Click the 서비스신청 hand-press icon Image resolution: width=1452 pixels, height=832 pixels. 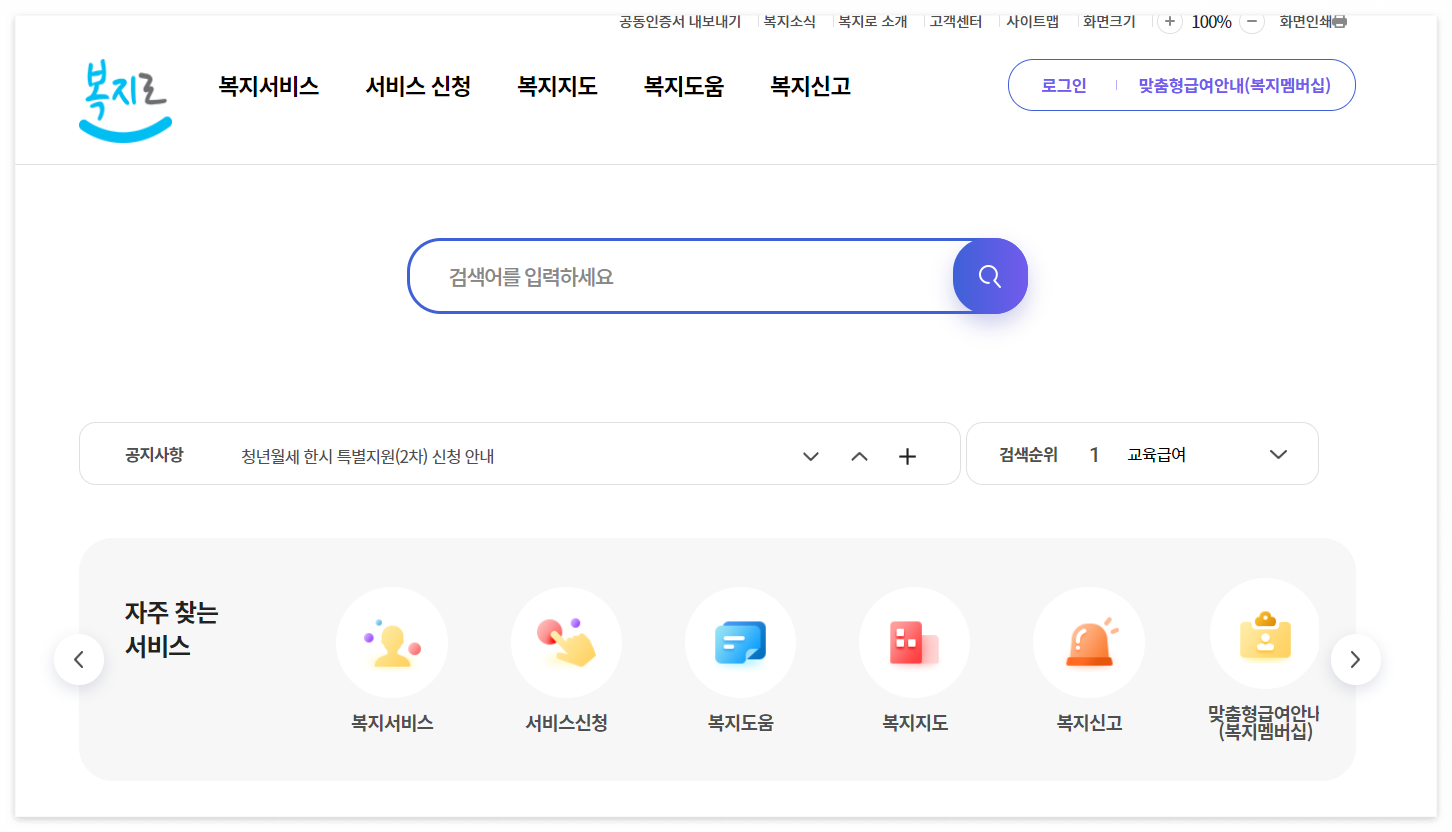pyautogui.click(x=566, y=642)
